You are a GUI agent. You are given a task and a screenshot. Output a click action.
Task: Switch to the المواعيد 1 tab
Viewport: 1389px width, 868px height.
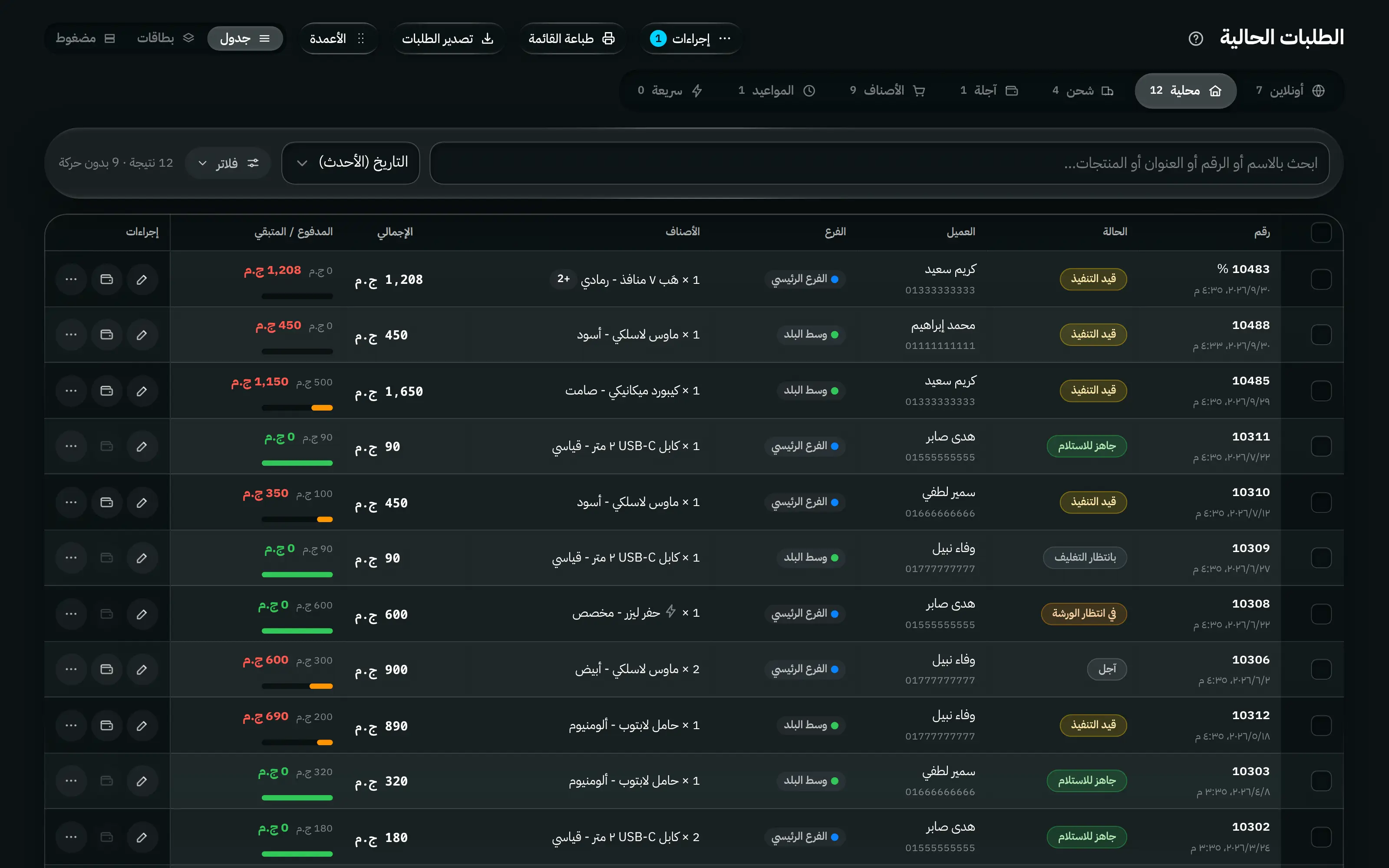(x=777, y=91)
